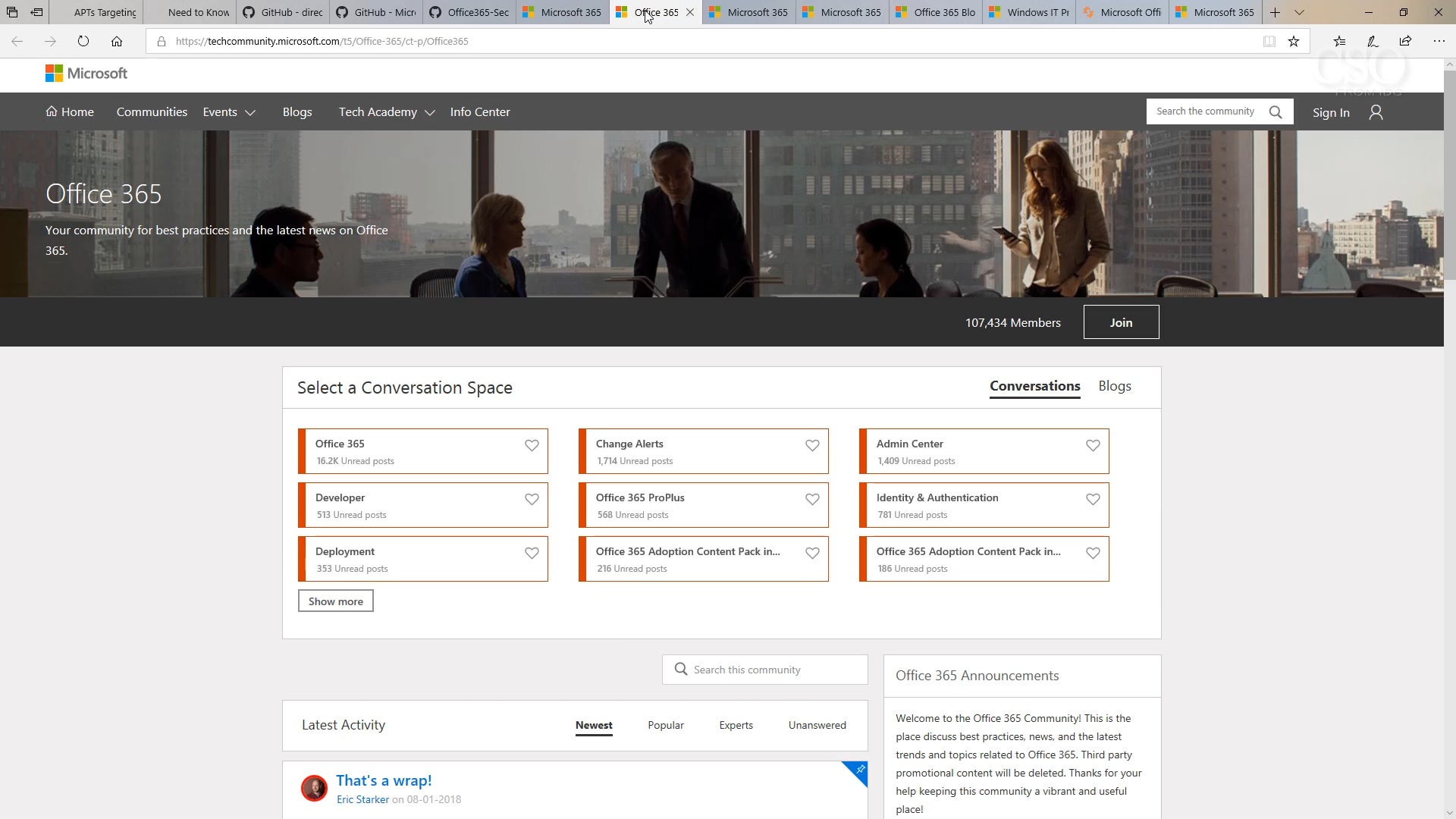Switch to the Office 365 Blo tab
Viewport: 1456px width, 819px height.
936,12
